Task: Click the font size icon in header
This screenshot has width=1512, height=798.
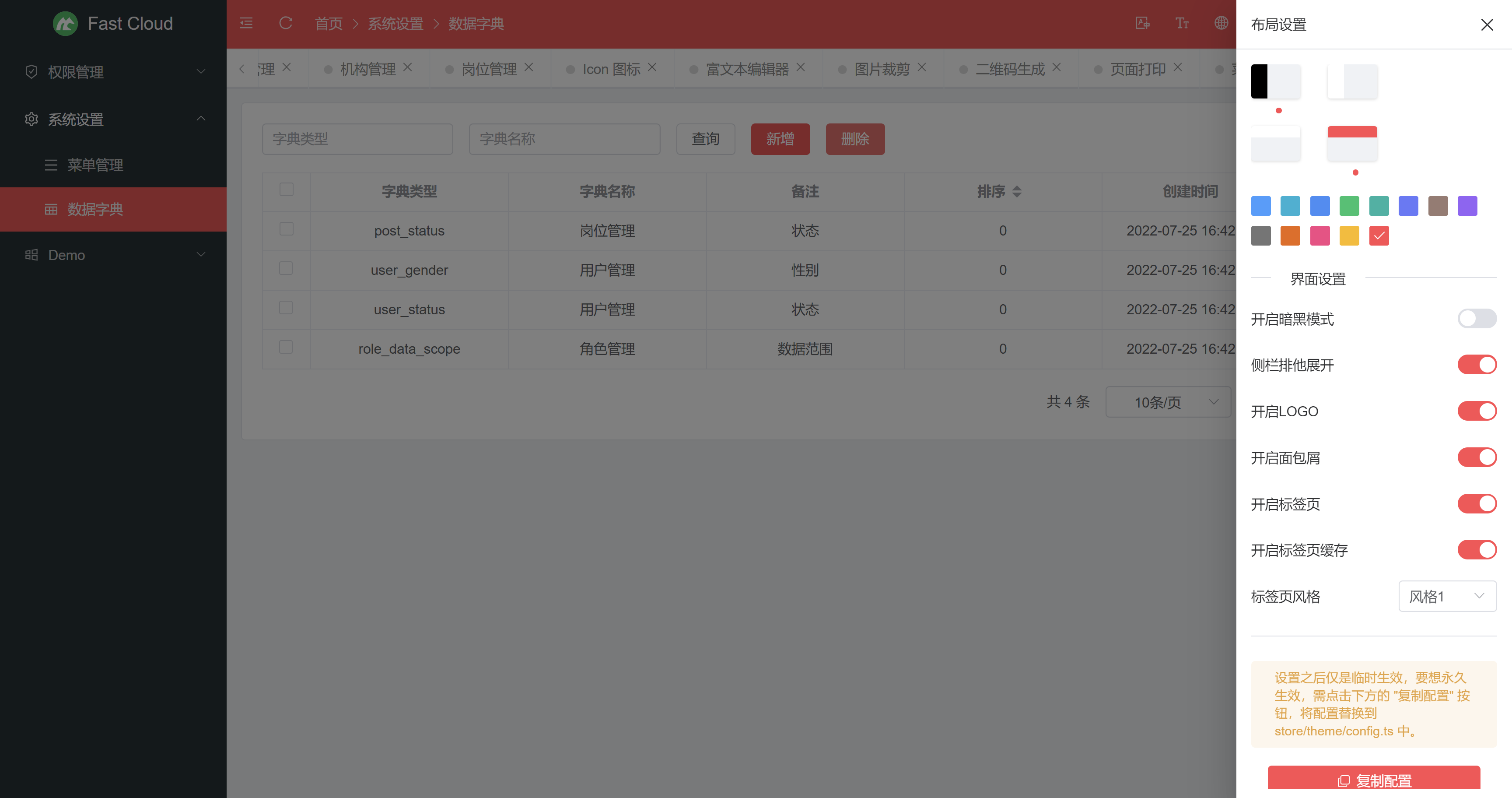Action: tap(1182, 24)
